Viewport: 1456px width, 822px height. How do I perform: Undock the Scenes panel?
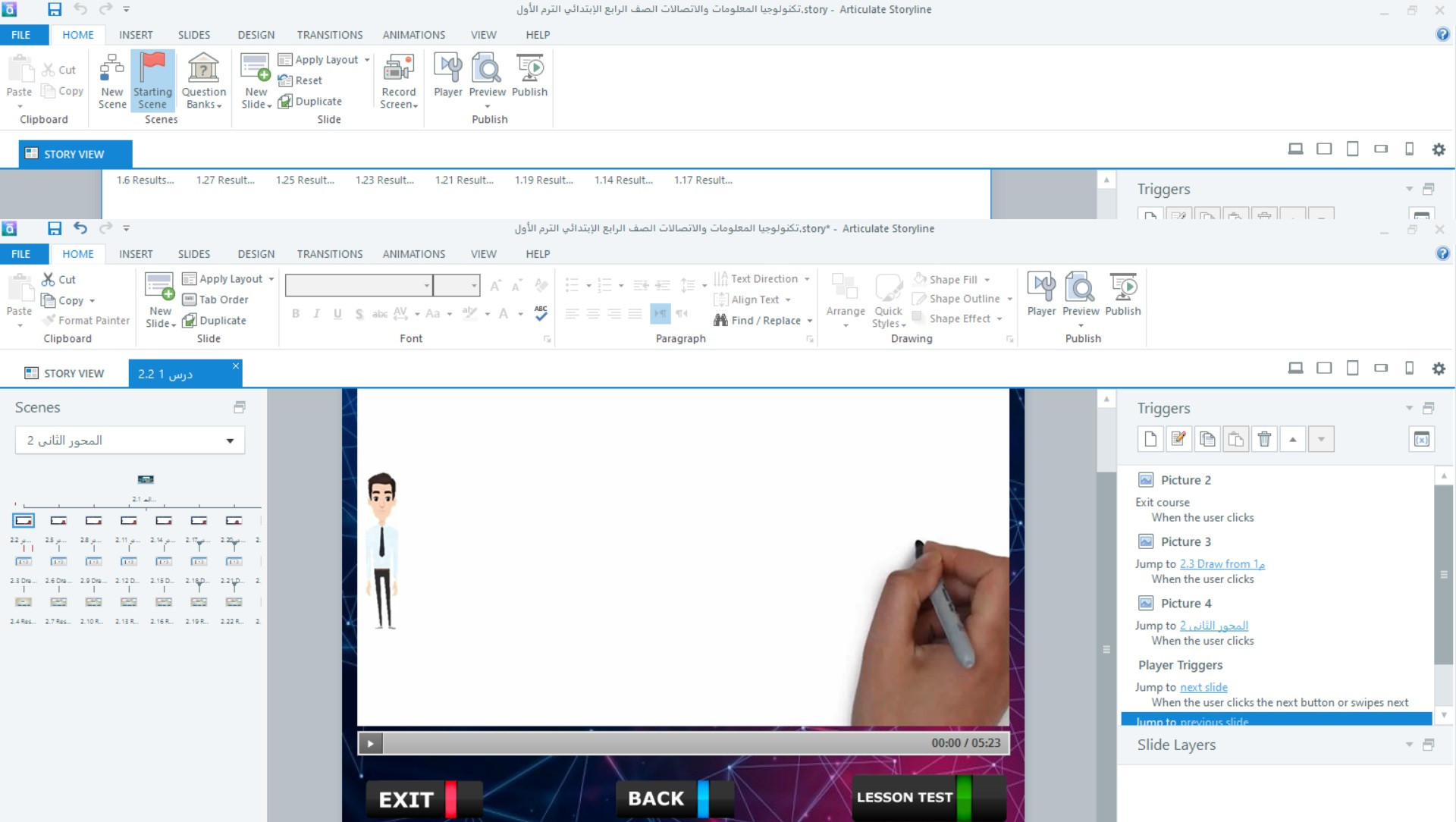tap(240, 407)
